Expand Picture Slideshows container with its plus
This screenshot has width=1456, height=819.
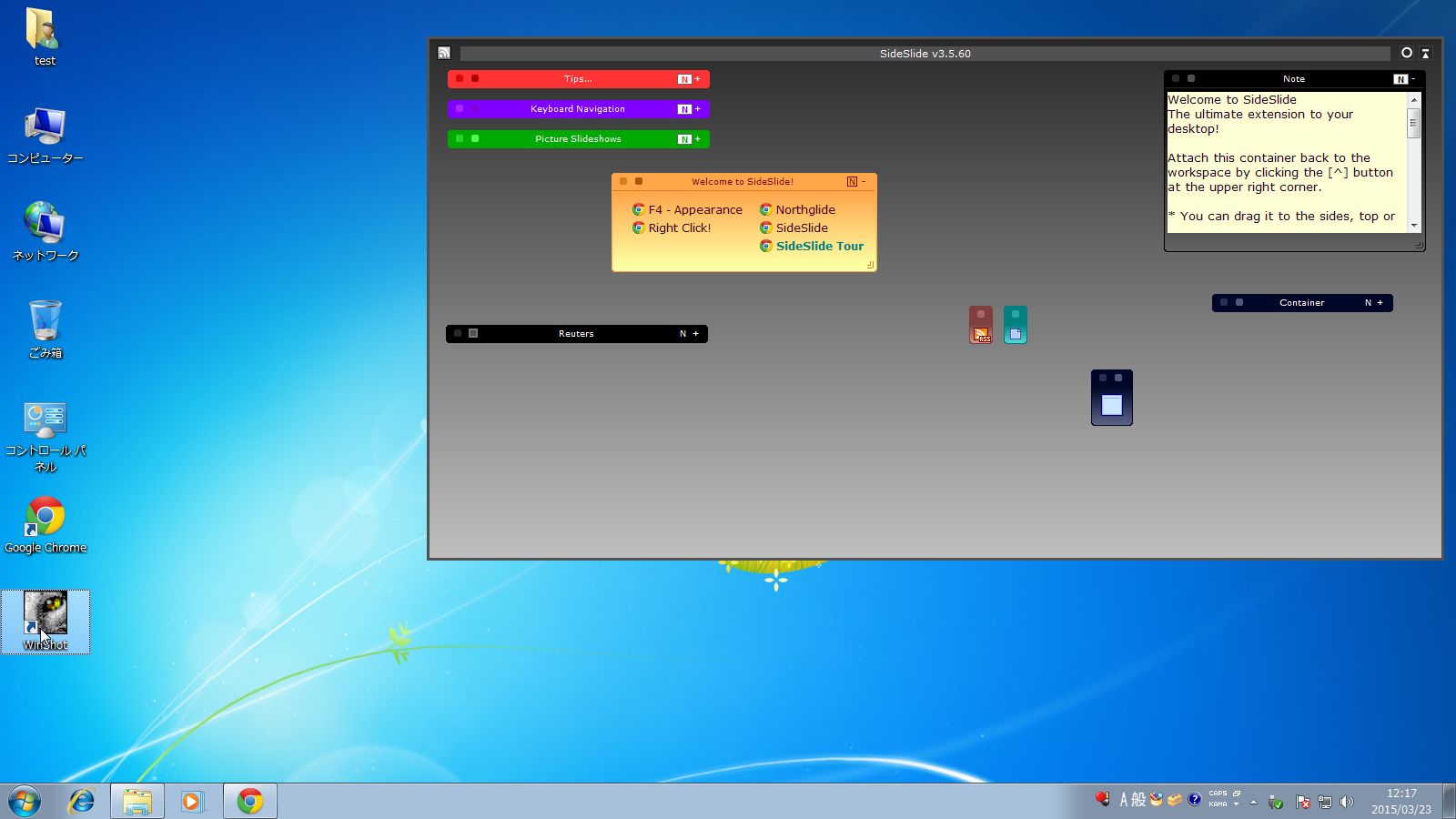(698, 139)
